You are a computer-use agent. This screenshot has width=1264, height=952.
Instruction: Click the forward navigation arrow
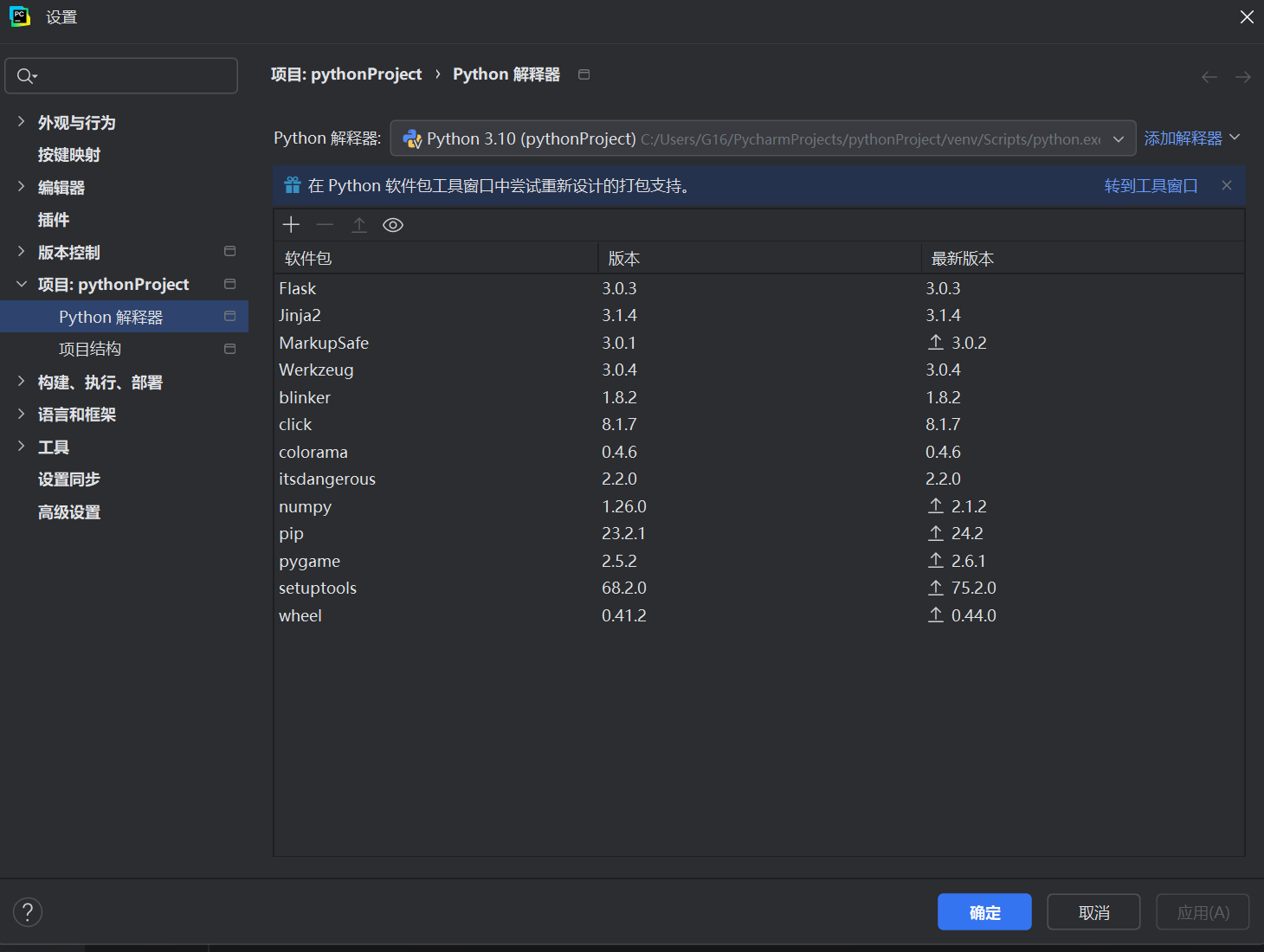[1242, 77]
